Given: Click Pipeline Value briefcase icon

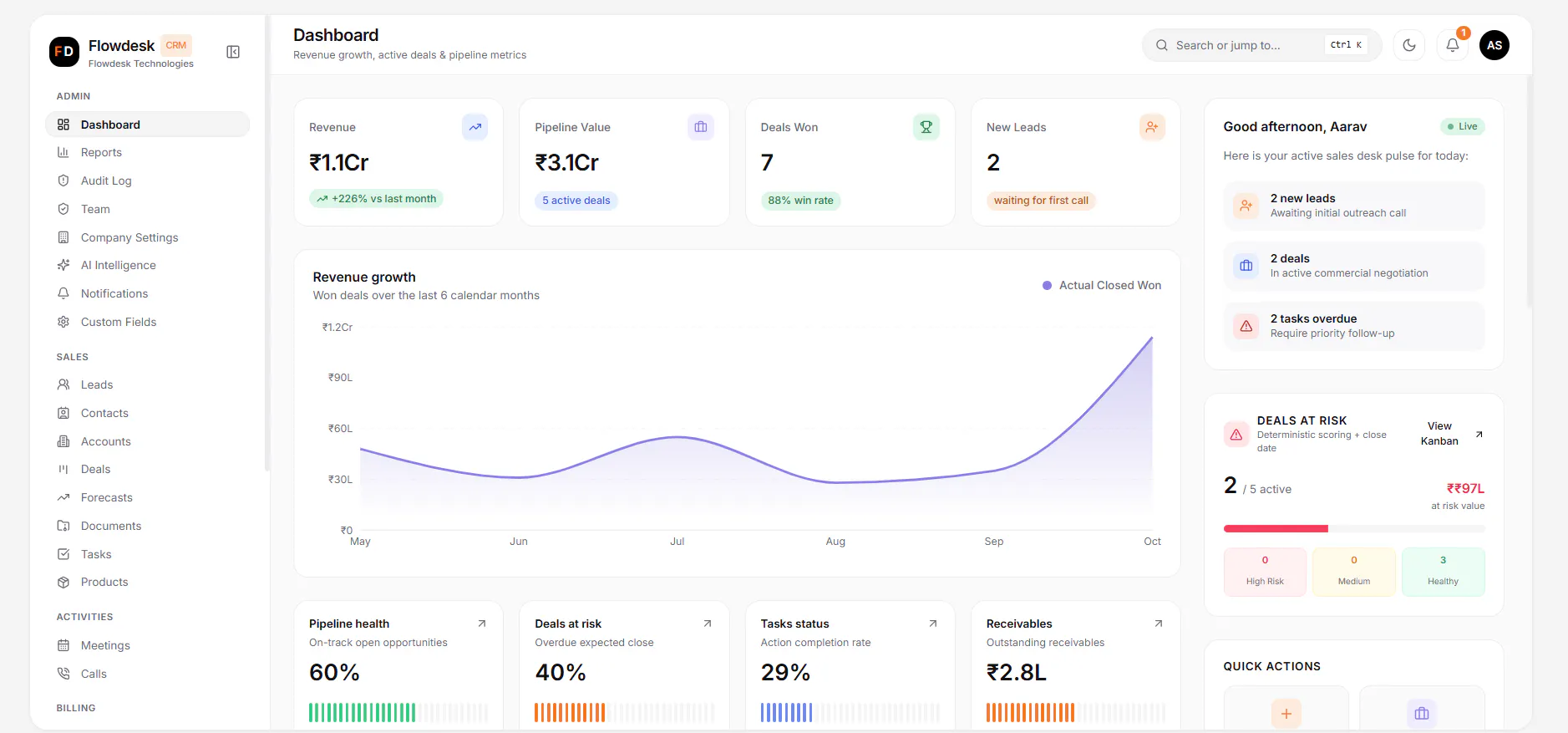Looking at the screenshot, I should click(x=701, y=127).
